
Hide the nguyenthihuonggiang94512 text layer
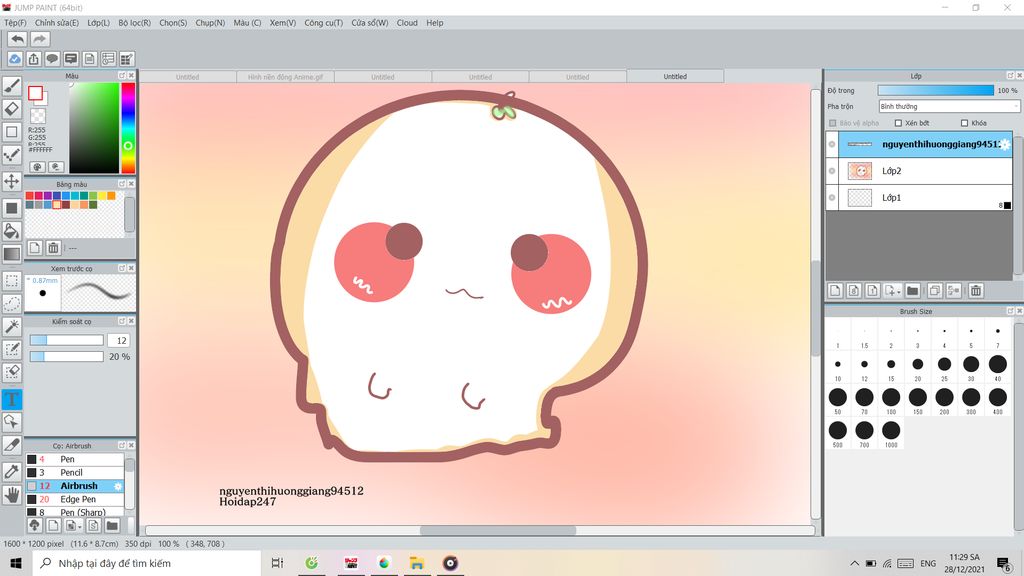832,144
